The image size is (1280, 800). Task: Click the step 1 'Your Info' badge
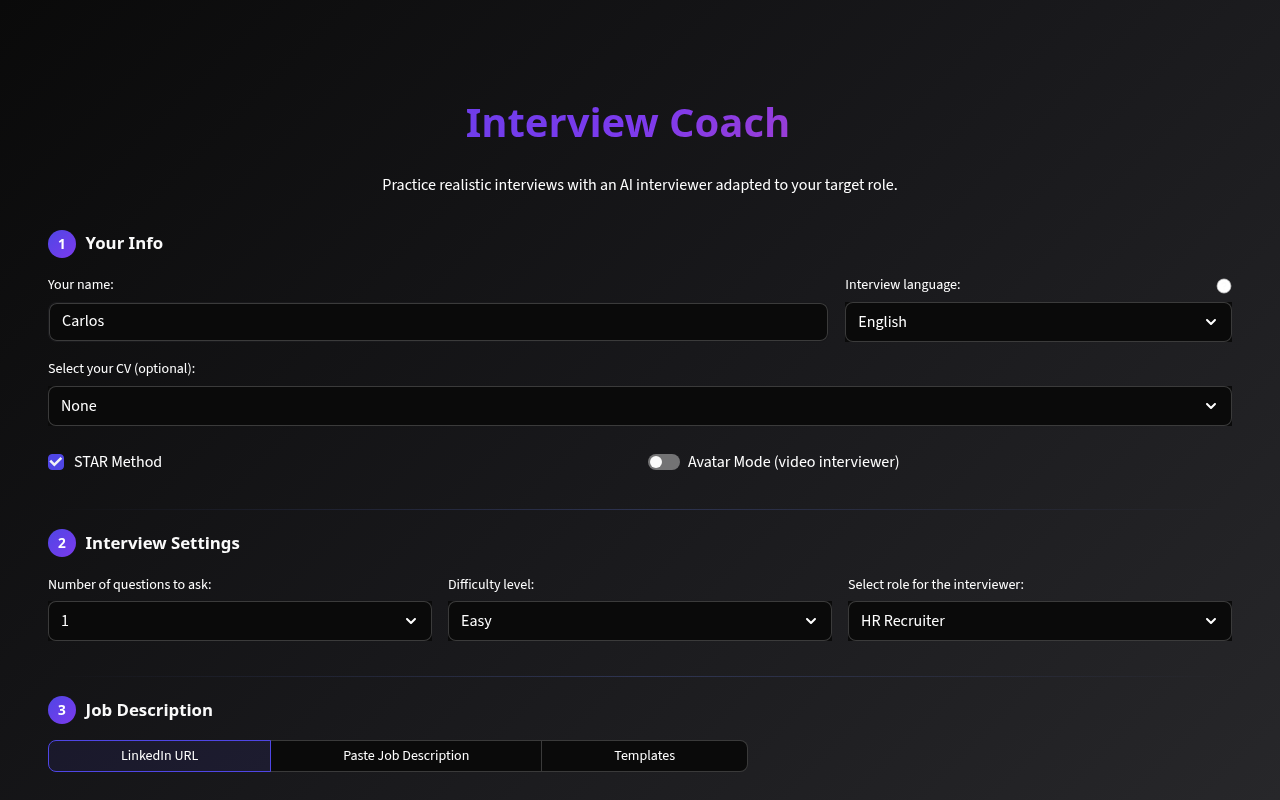pyautogui.click(x=61, y=243)
